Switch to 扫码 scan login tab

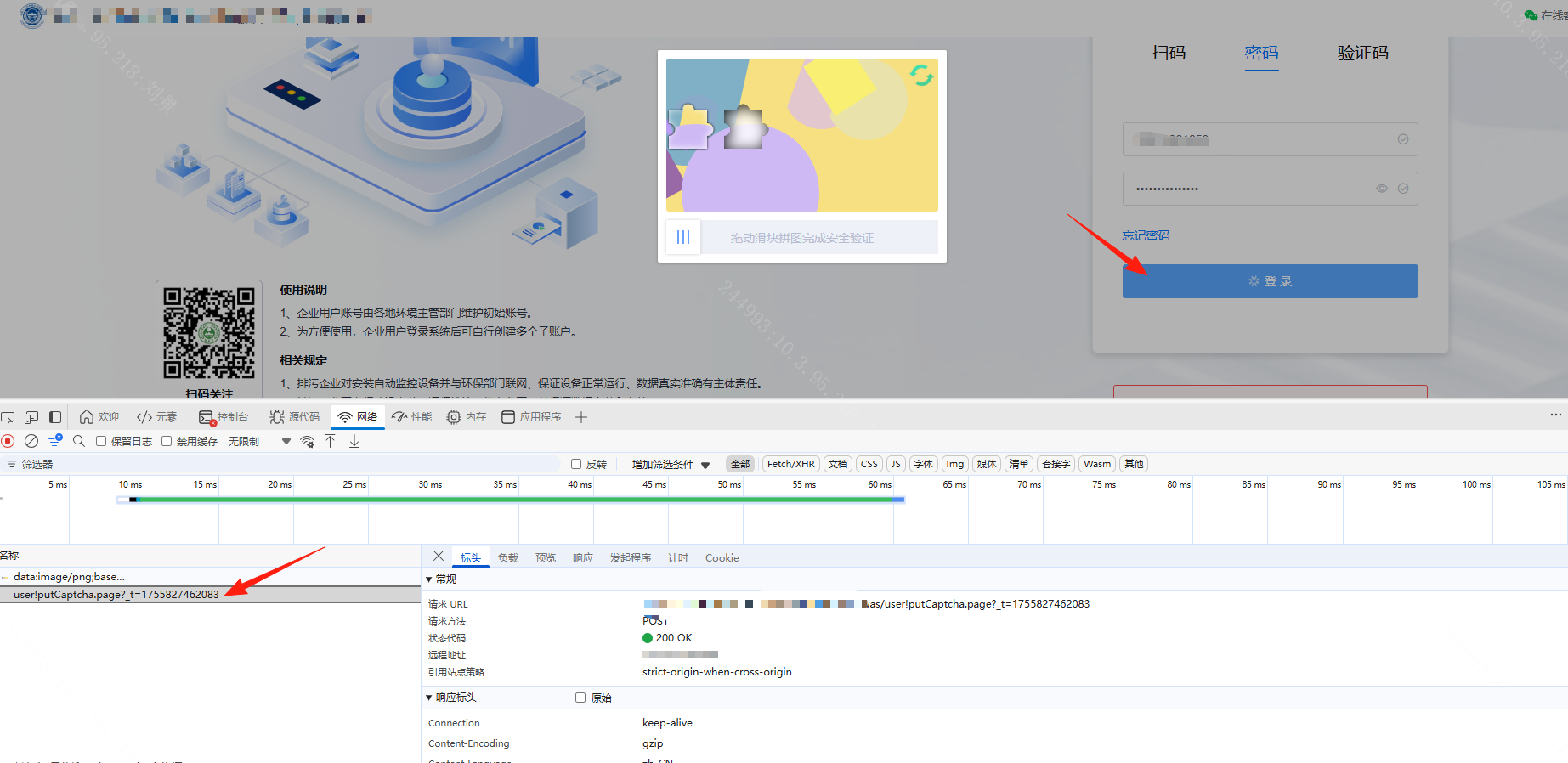(1169, 54)
